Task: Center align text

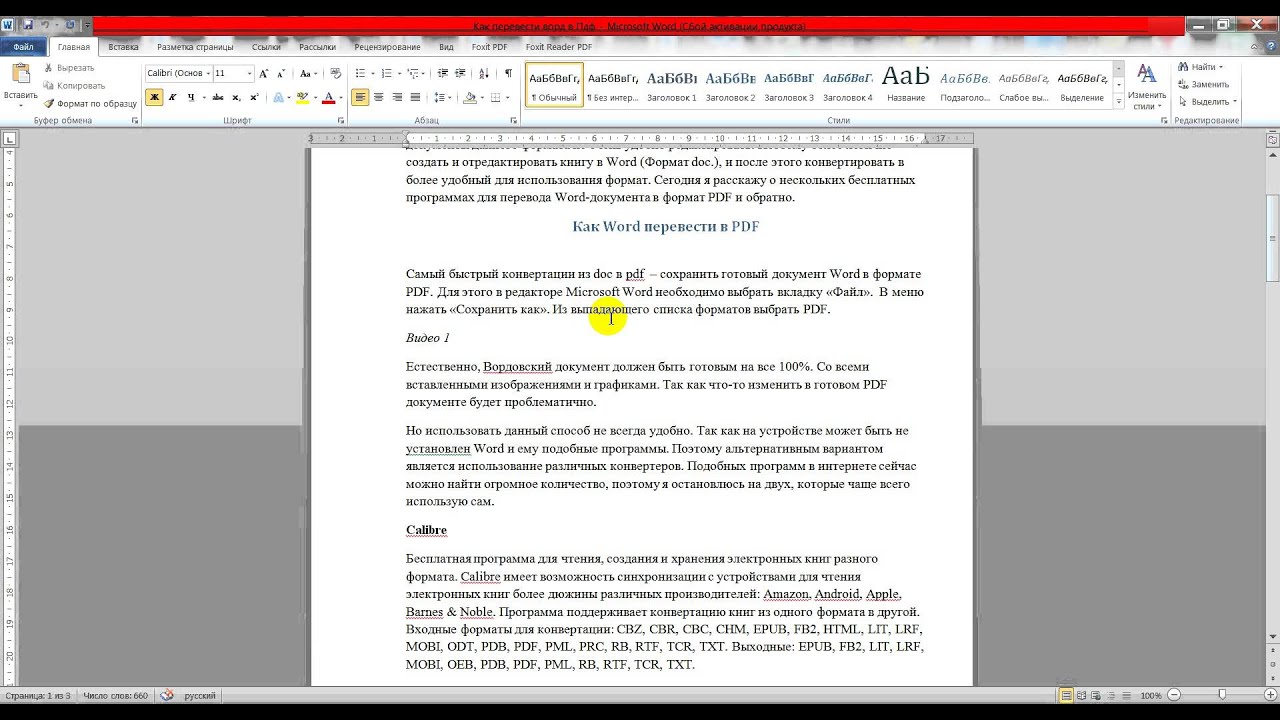Action: click(x=380, y=98)
